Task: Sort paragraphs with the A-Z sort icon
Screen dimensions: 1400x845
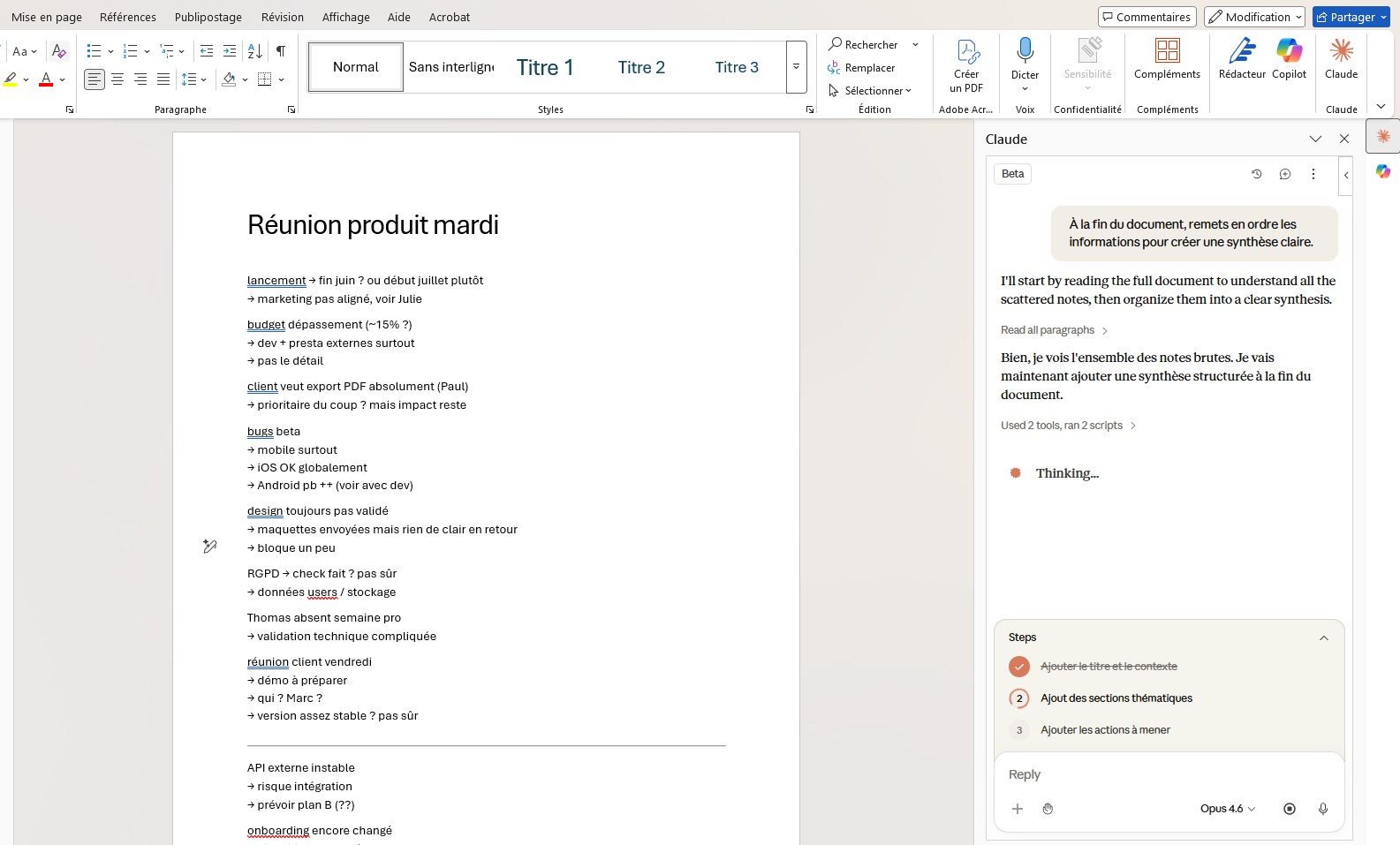Action: [x=254, y=51]
